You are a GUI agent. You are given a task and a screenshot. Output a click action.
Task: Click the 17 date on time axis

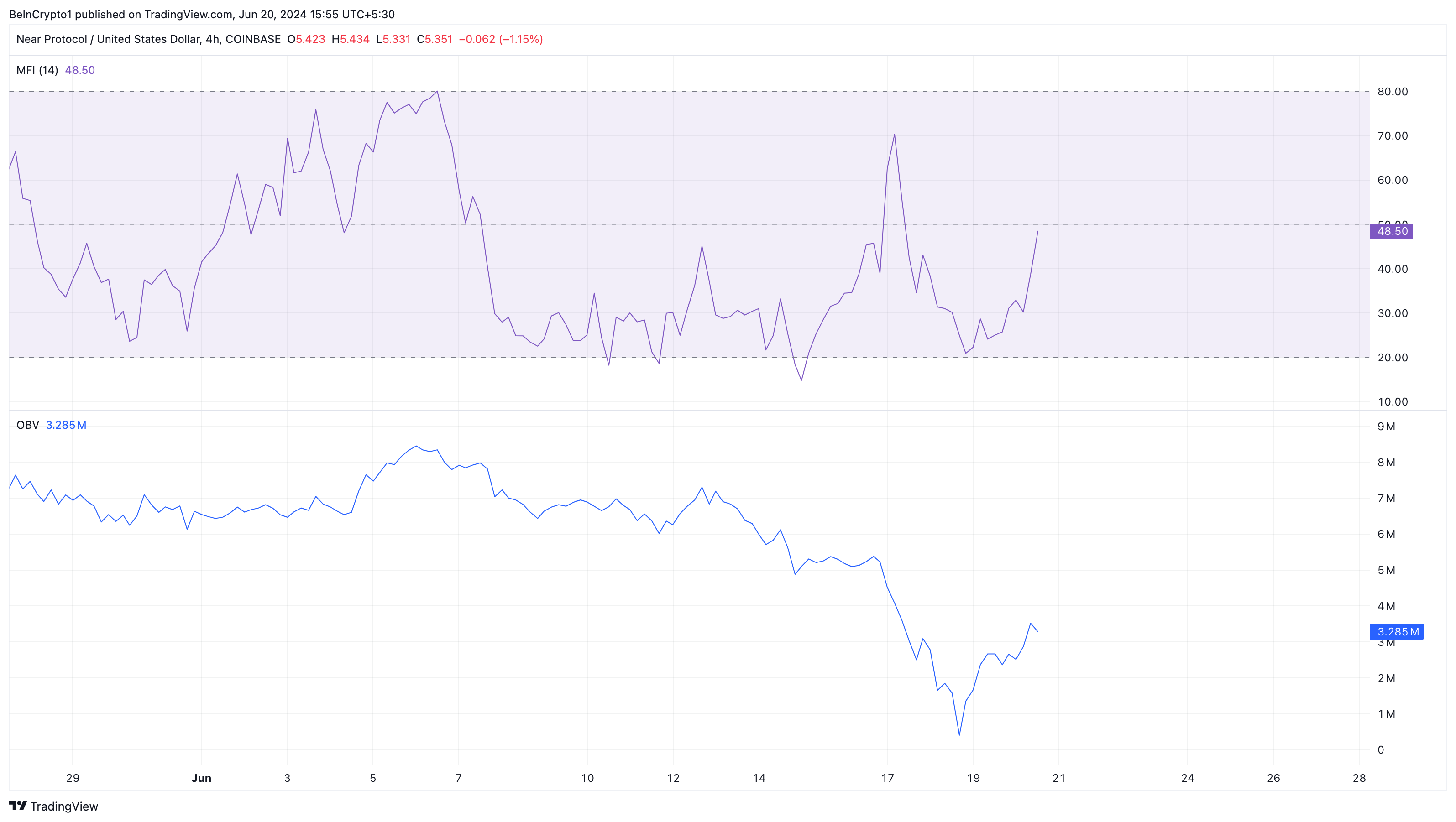coord(887,778)
